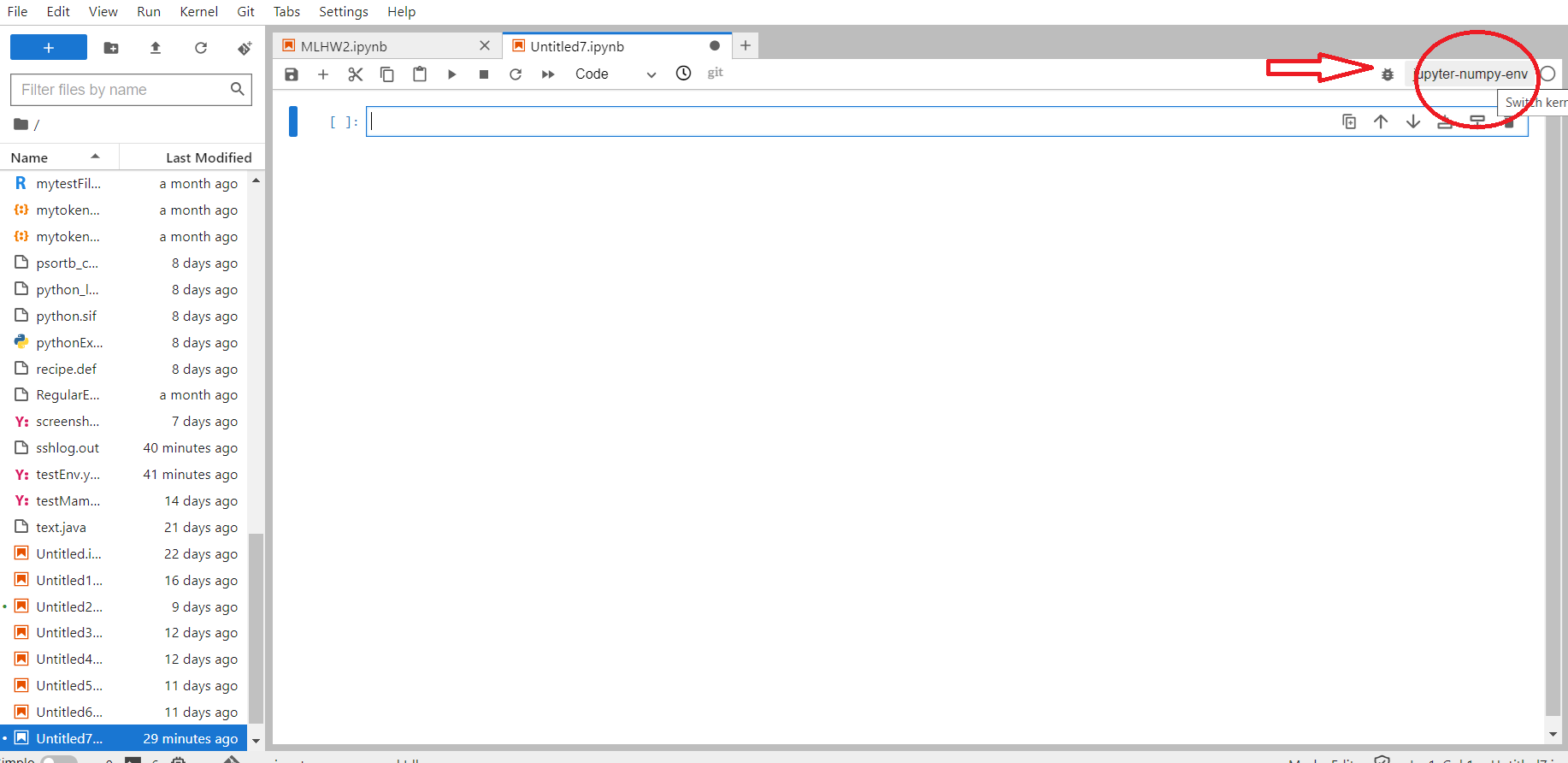Screen dimensions: 1568x763
Task: Click the blue New Launcher plus button
Action: (49, 48)
